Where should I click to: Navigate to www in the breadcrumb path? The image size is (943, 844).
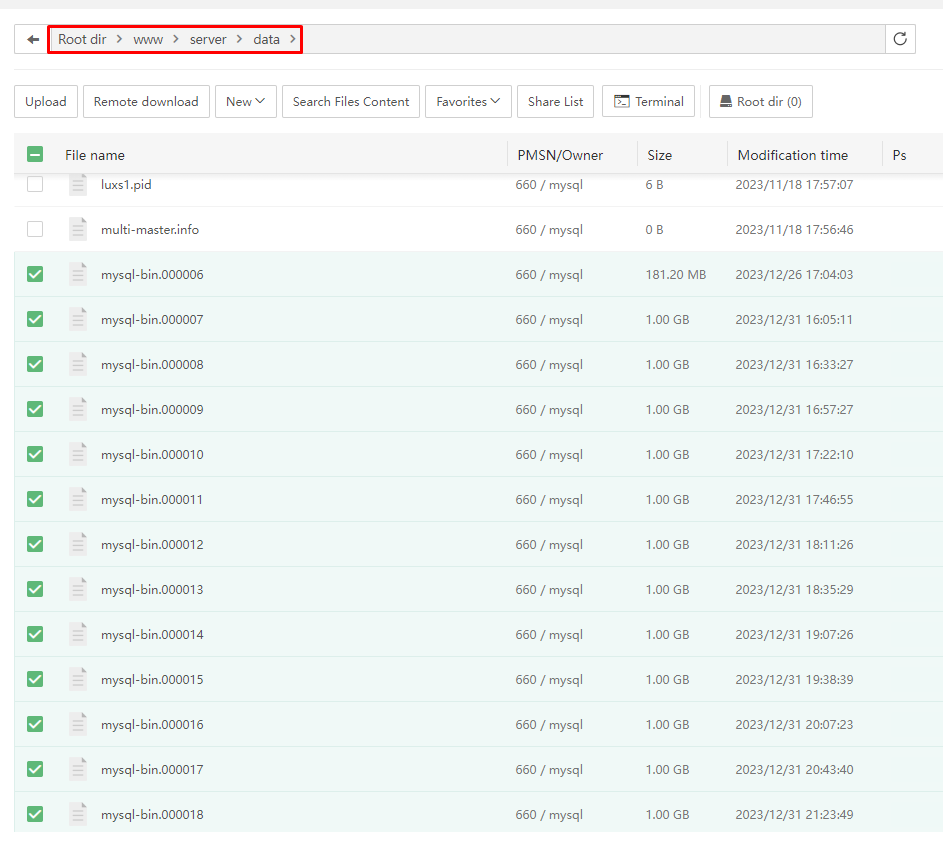[148, 39]
